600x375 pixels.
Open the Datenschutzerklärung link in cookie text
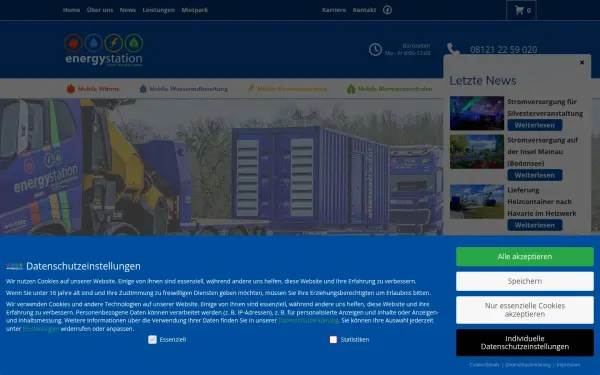point(308,320)
